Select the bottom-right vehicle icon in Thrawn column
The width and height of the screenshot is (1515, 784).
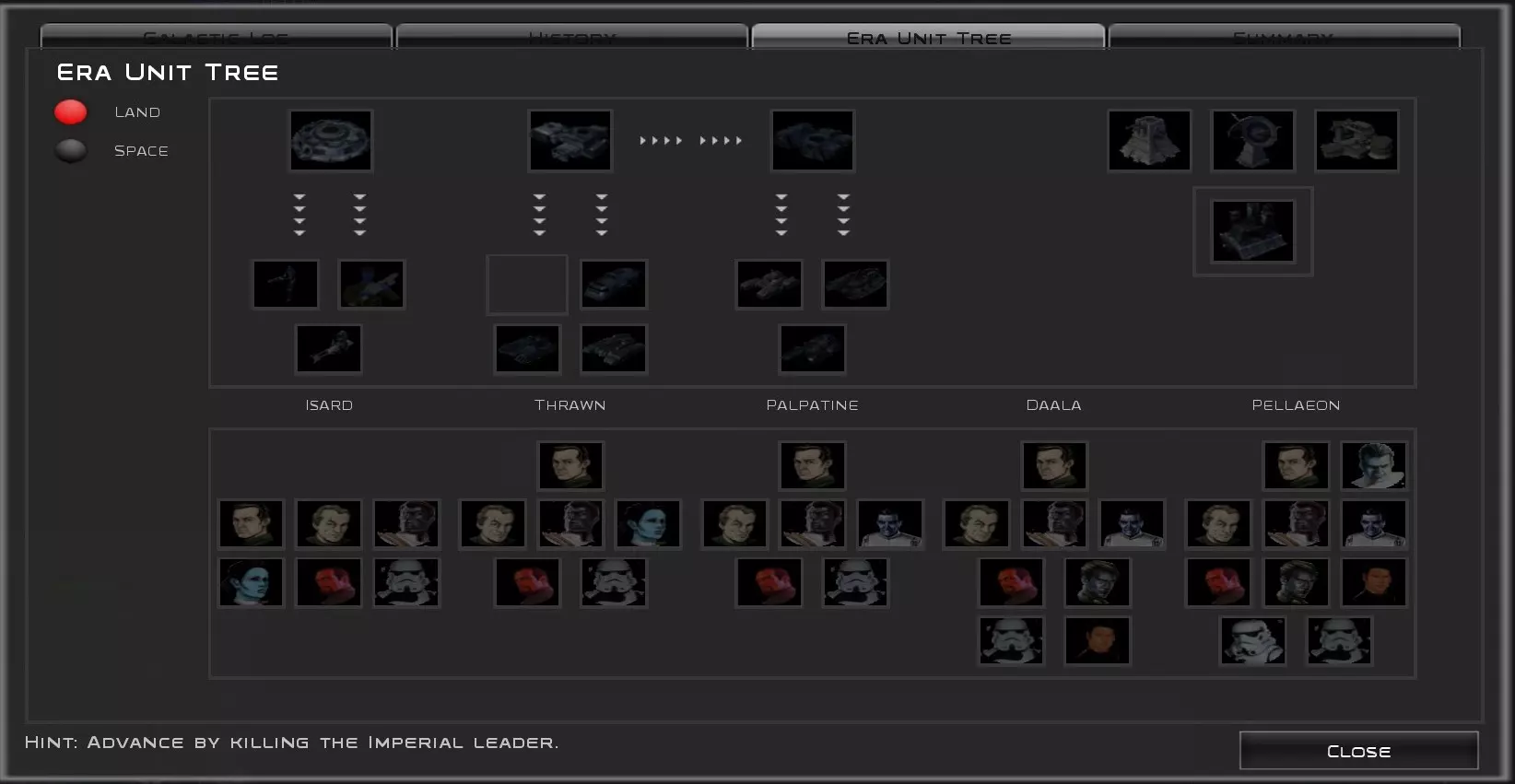point(614,349)
